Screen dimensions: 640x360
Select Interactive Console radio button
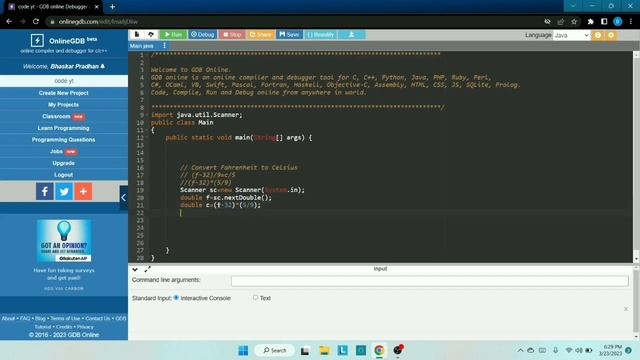[x=176, y=298]
